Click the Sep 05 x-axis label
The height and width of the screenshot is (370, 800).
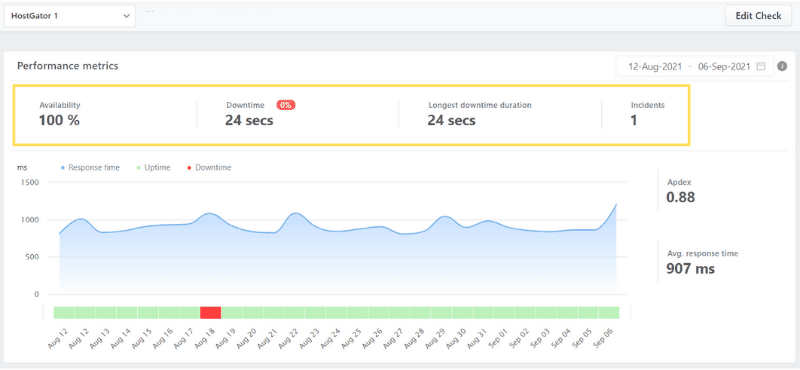[x=583, y=338]
